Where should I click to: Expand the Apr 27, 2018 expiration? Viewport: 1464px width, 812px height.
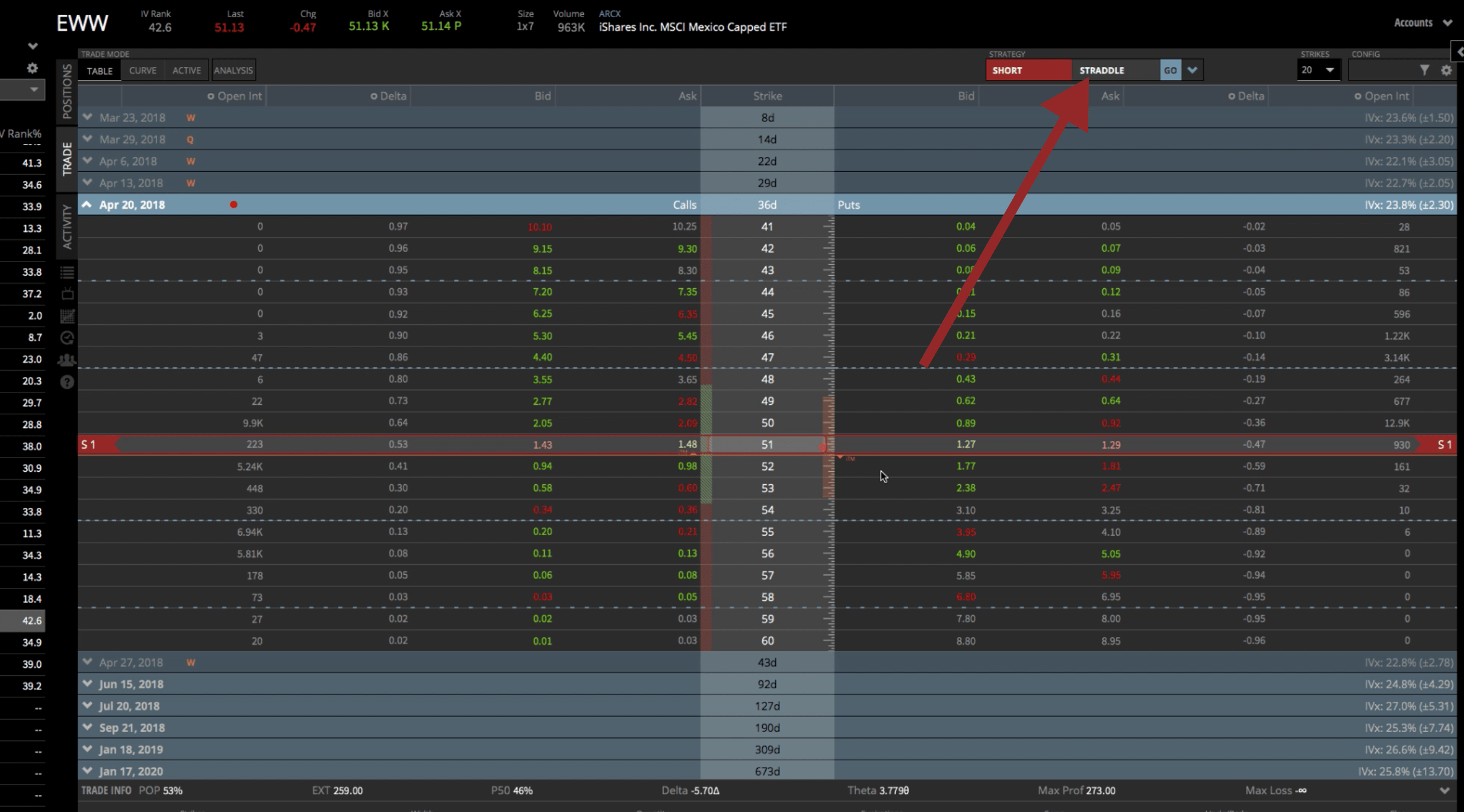87,662
